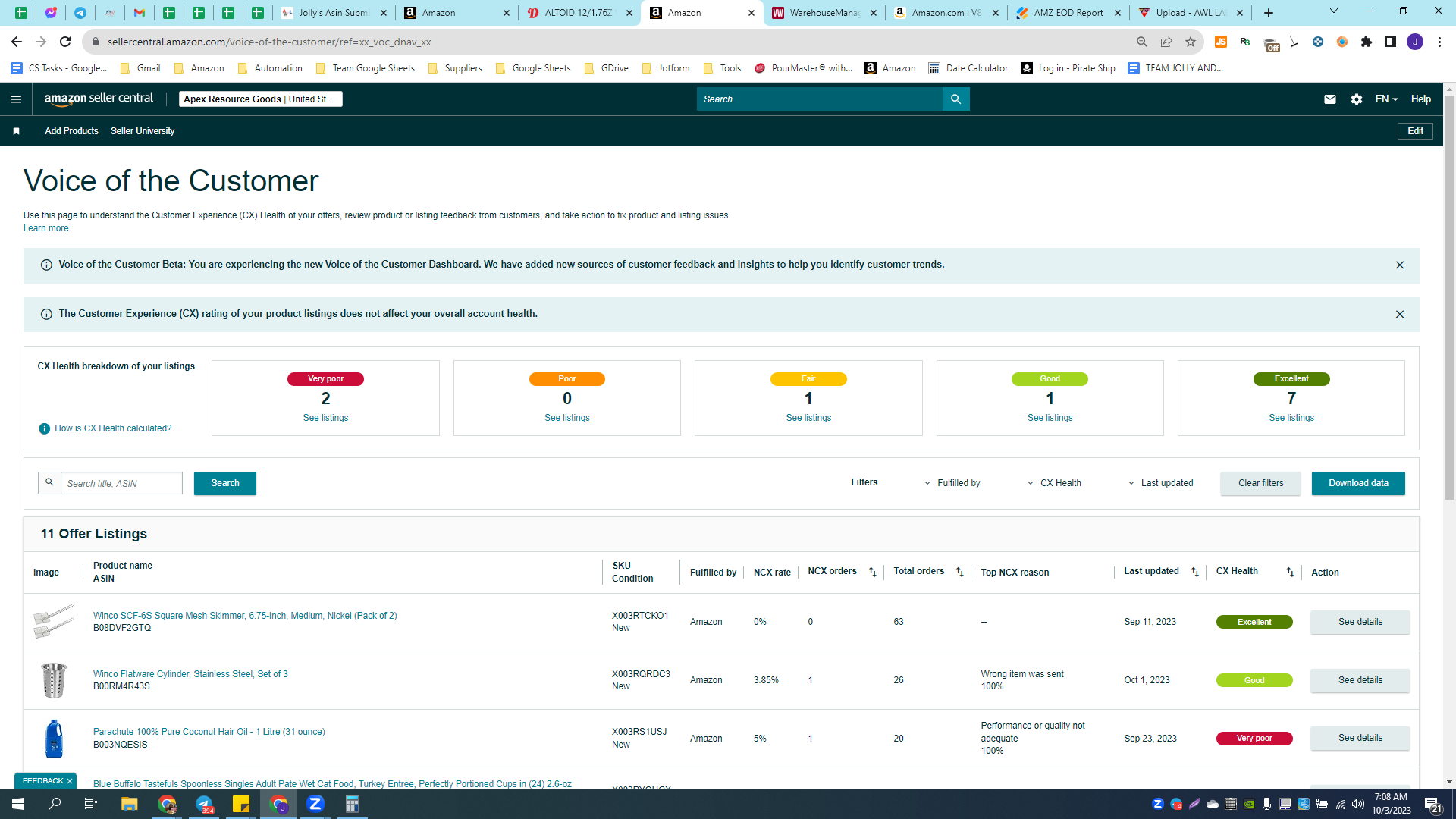1456x819 pixels.
Task: Click the browser address bar URL
Action: point(269,42)
